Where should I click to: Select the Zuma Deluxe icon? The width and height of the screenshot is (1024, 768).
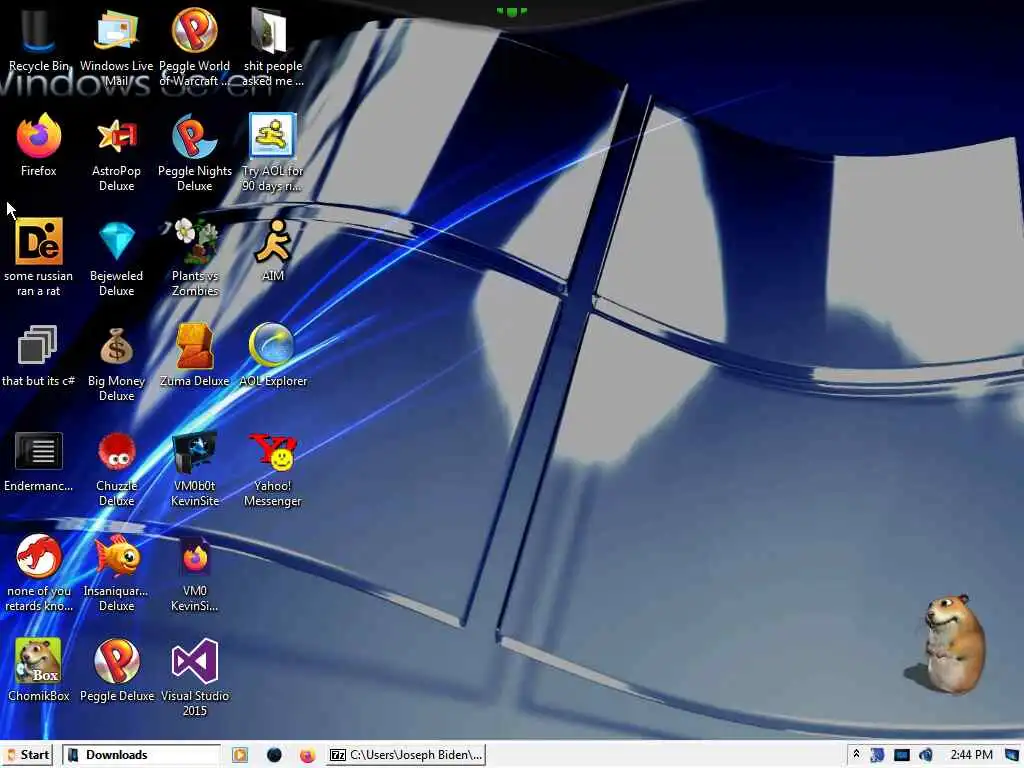tap(195, 355)
